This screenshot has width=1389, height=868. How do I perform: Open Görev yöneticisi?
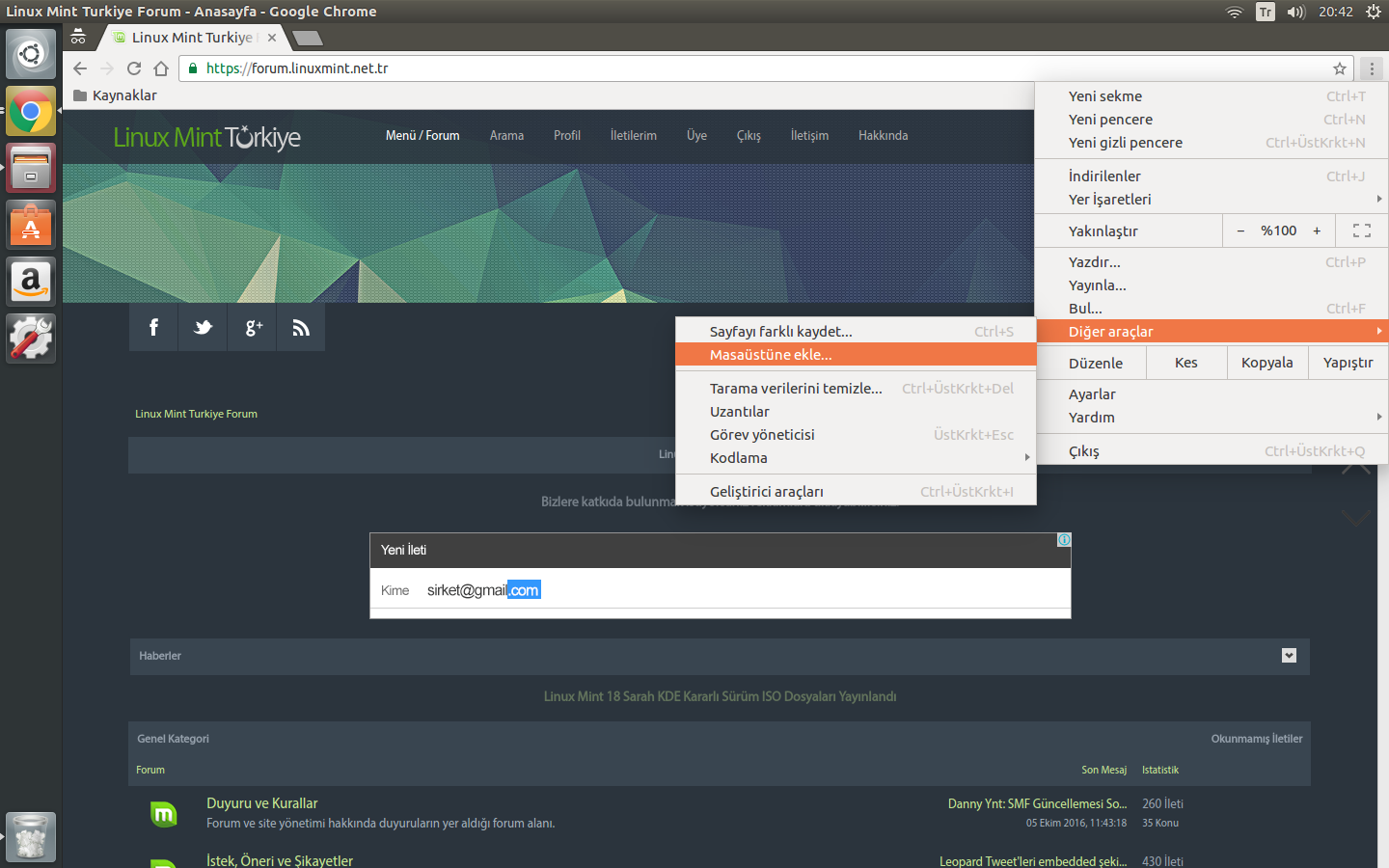tap(856, 435)
